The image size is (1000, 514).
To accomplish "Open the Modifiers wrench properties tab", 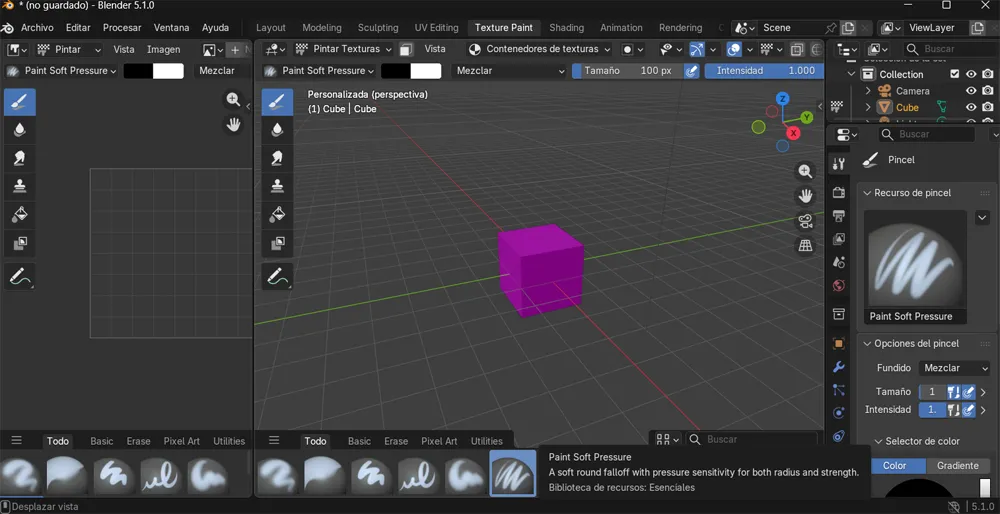I will 839,367.
